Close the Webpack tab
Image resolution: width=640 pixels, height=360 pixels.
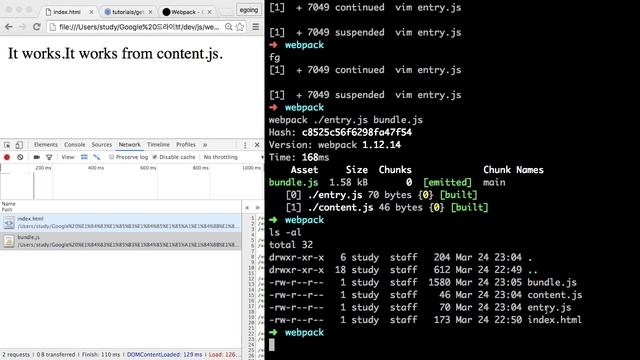[209, 12]
